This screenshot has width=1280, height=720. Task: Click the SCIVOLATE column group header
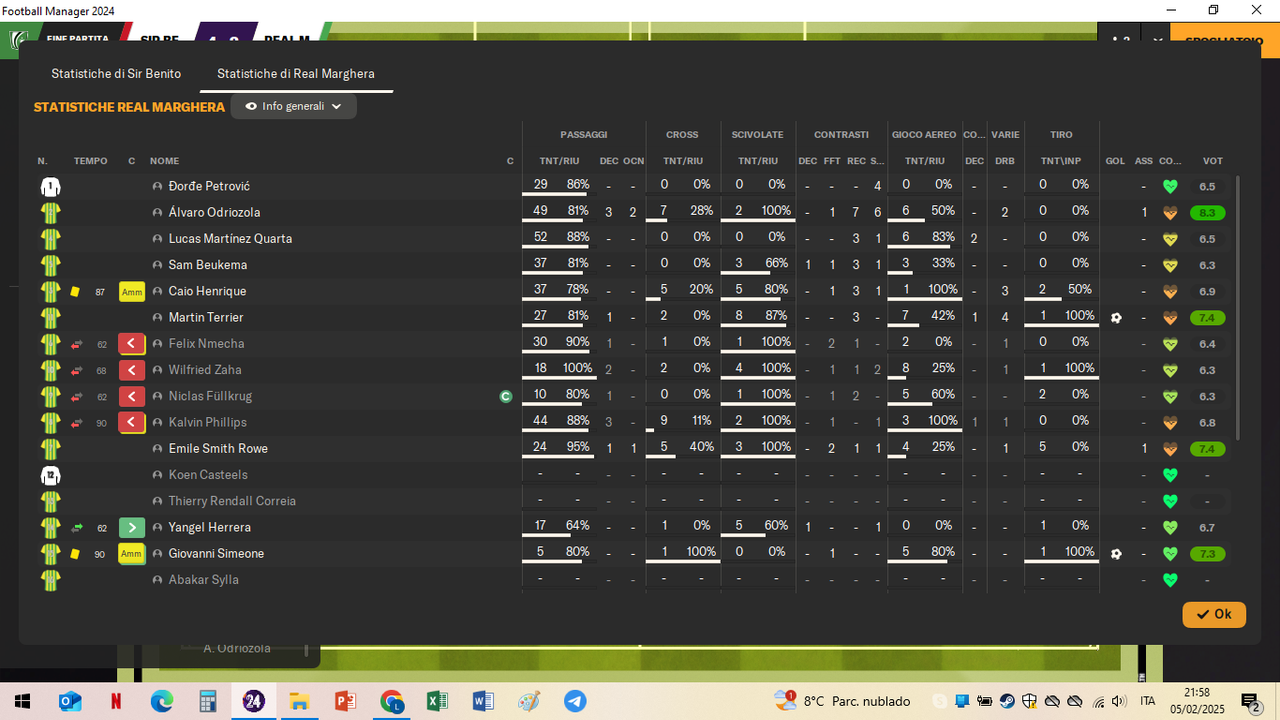[757, 135]
